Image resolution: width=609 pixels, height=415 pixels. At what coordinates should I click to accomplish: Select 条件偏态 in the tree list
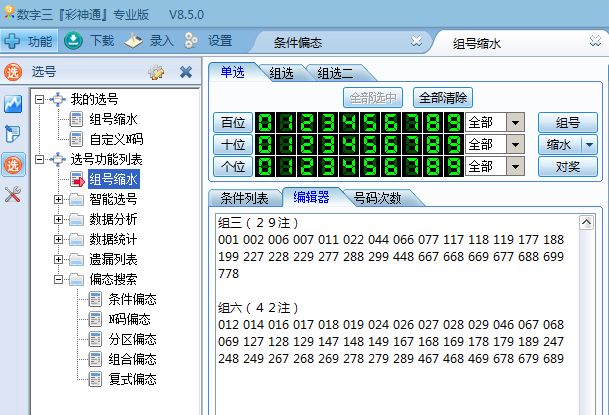[x=132, y=299]
